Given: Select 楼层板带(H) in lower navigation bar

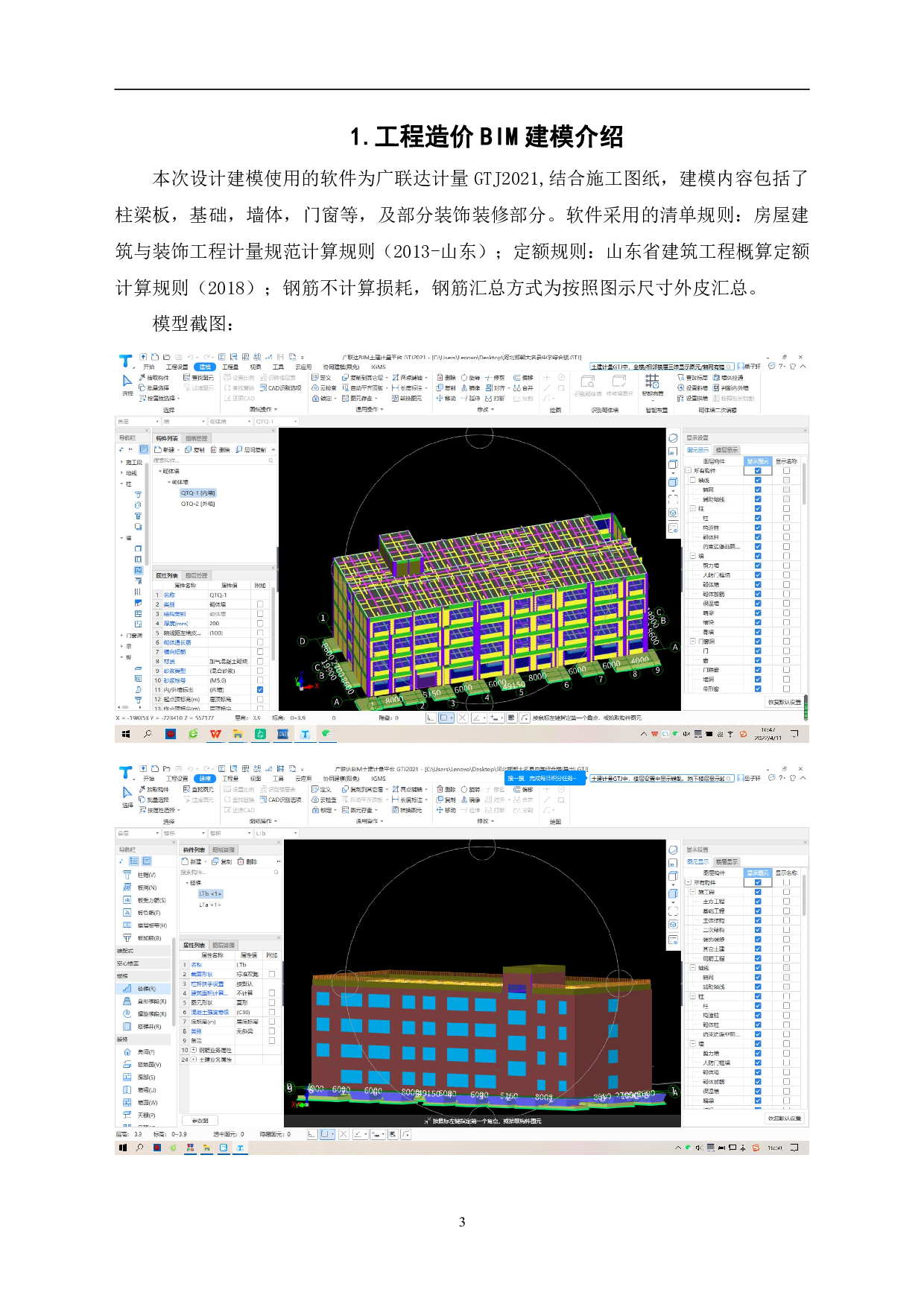Looking at the screenshot, I should [x=151, y=925].
